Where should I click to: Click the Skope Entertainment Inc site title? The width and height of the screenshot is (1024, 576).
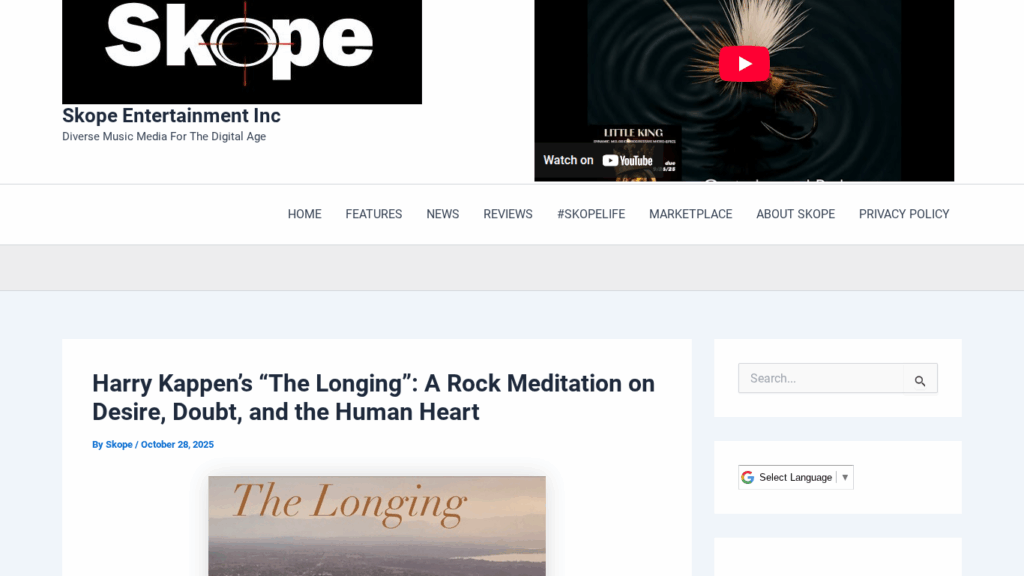point(171,116)
